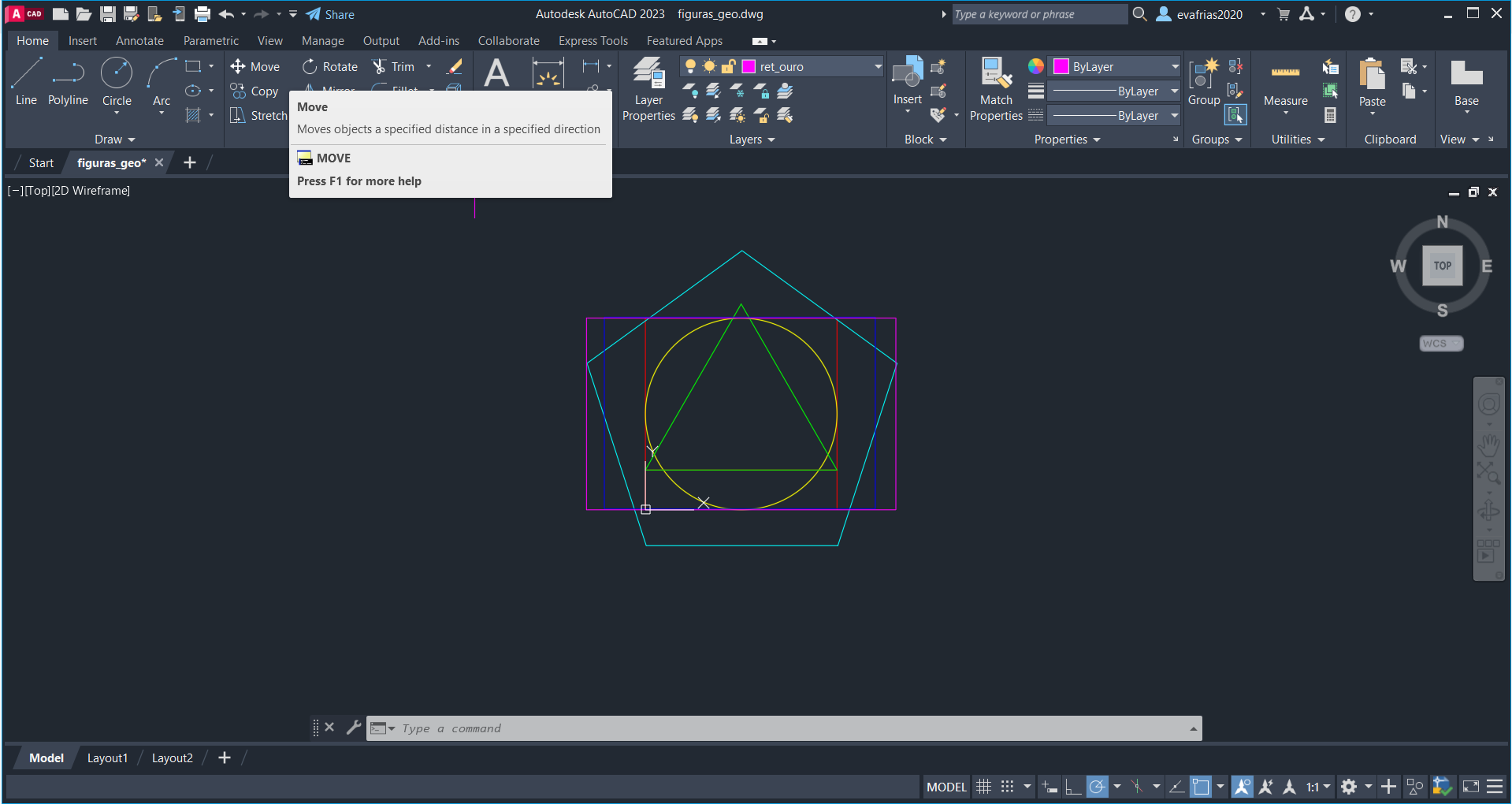Click the WCS button below the ViewCube
Viewport: 1512px width, 804px height.
click(1440, 344)
